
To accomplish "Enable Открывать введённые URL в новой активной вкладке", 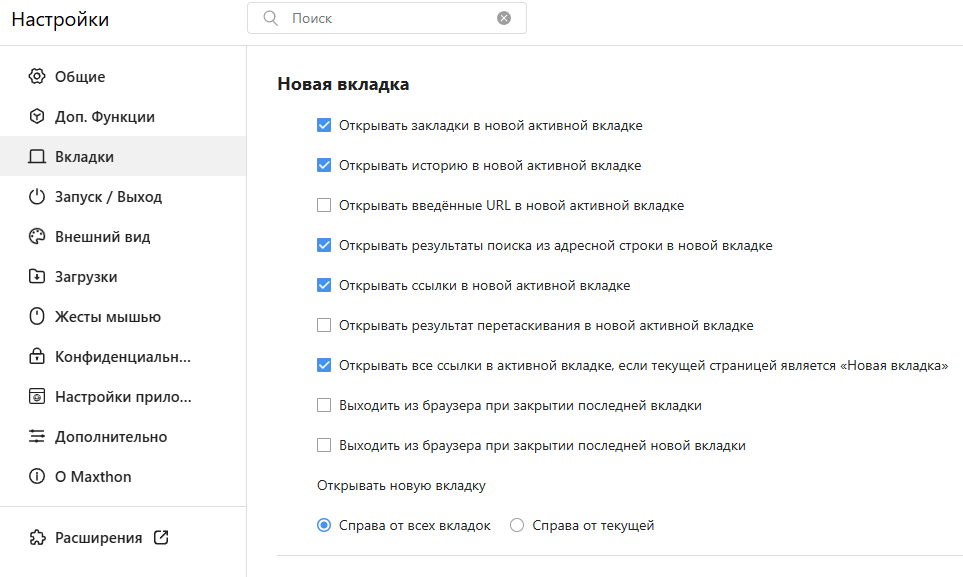I will click(x=324, y=206).
